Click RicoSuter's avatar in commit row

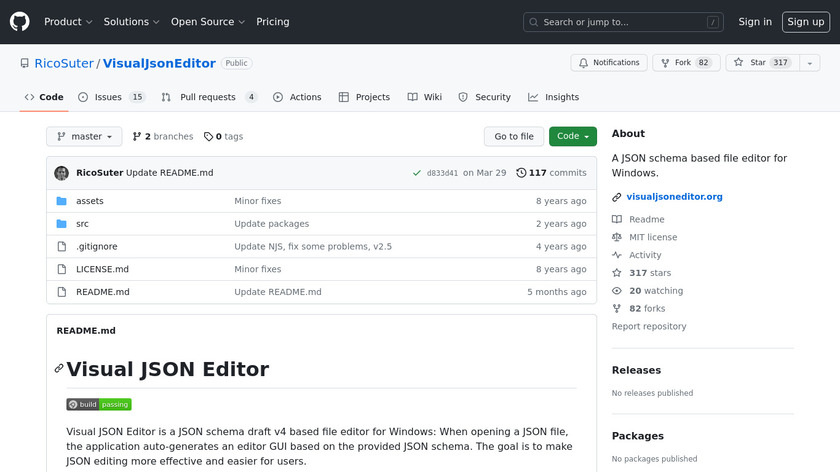(x=61, y=173)
